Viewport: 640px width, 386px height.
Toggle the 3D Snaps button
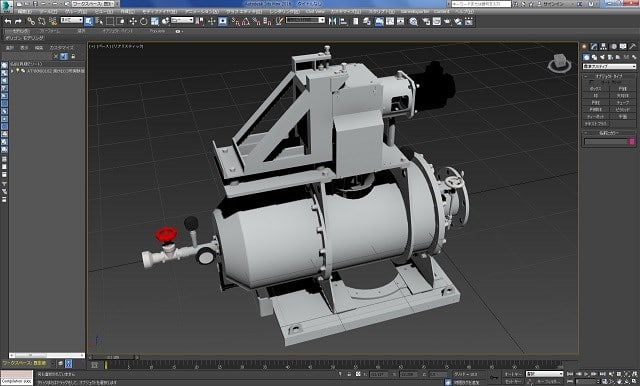coord(236,21)
